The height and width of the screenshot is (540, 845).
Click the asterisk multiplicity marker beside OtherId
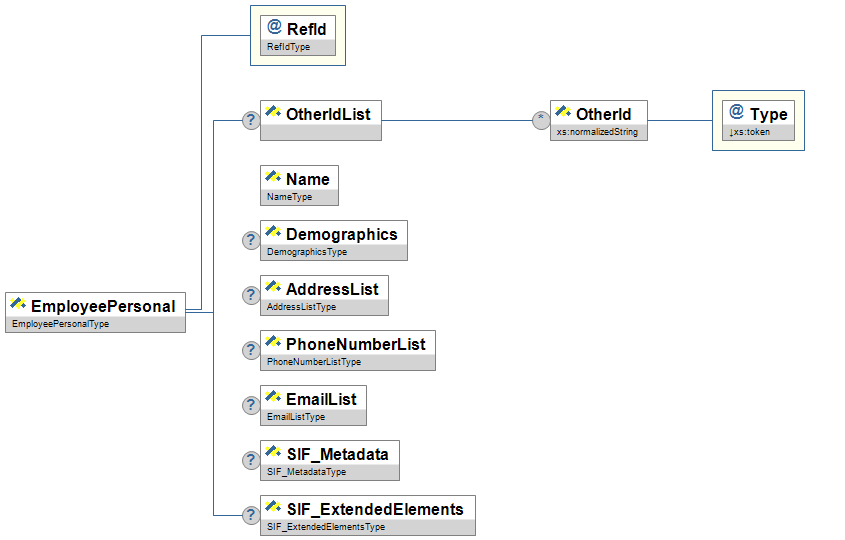click(x=541, y=120)
